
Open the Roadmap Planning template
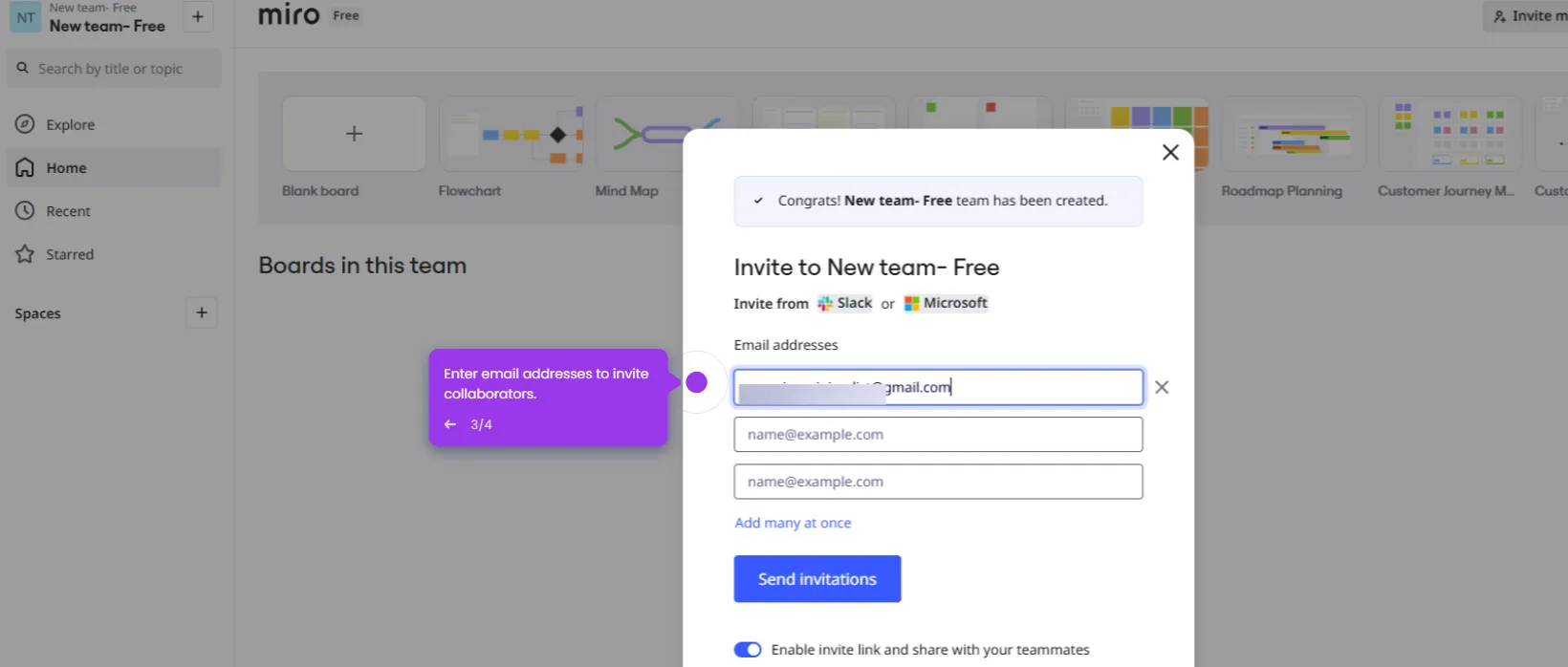(1294, 134)
